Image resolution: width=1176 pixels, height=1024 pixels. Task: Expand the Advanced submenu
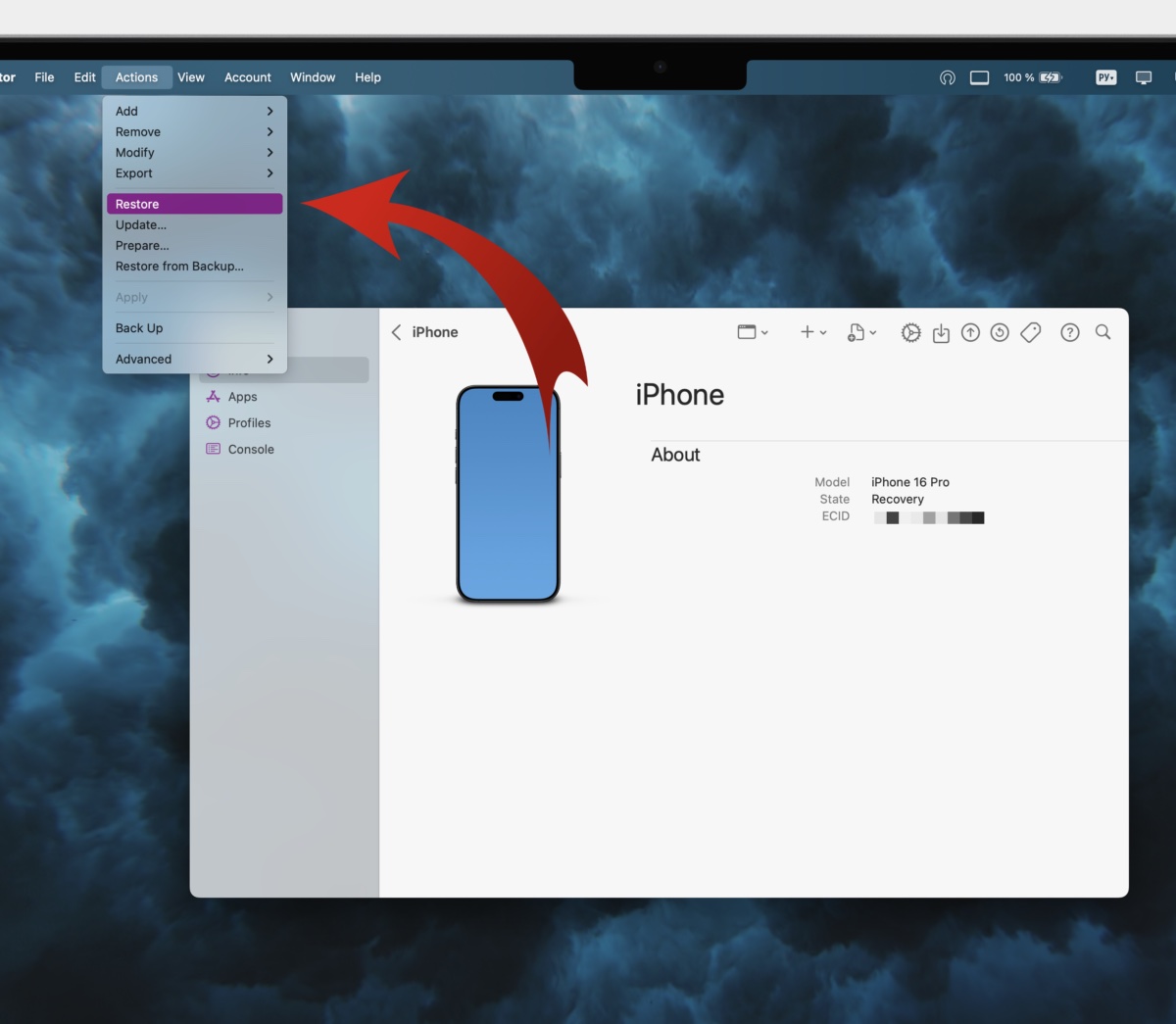[x=194, y=360]
